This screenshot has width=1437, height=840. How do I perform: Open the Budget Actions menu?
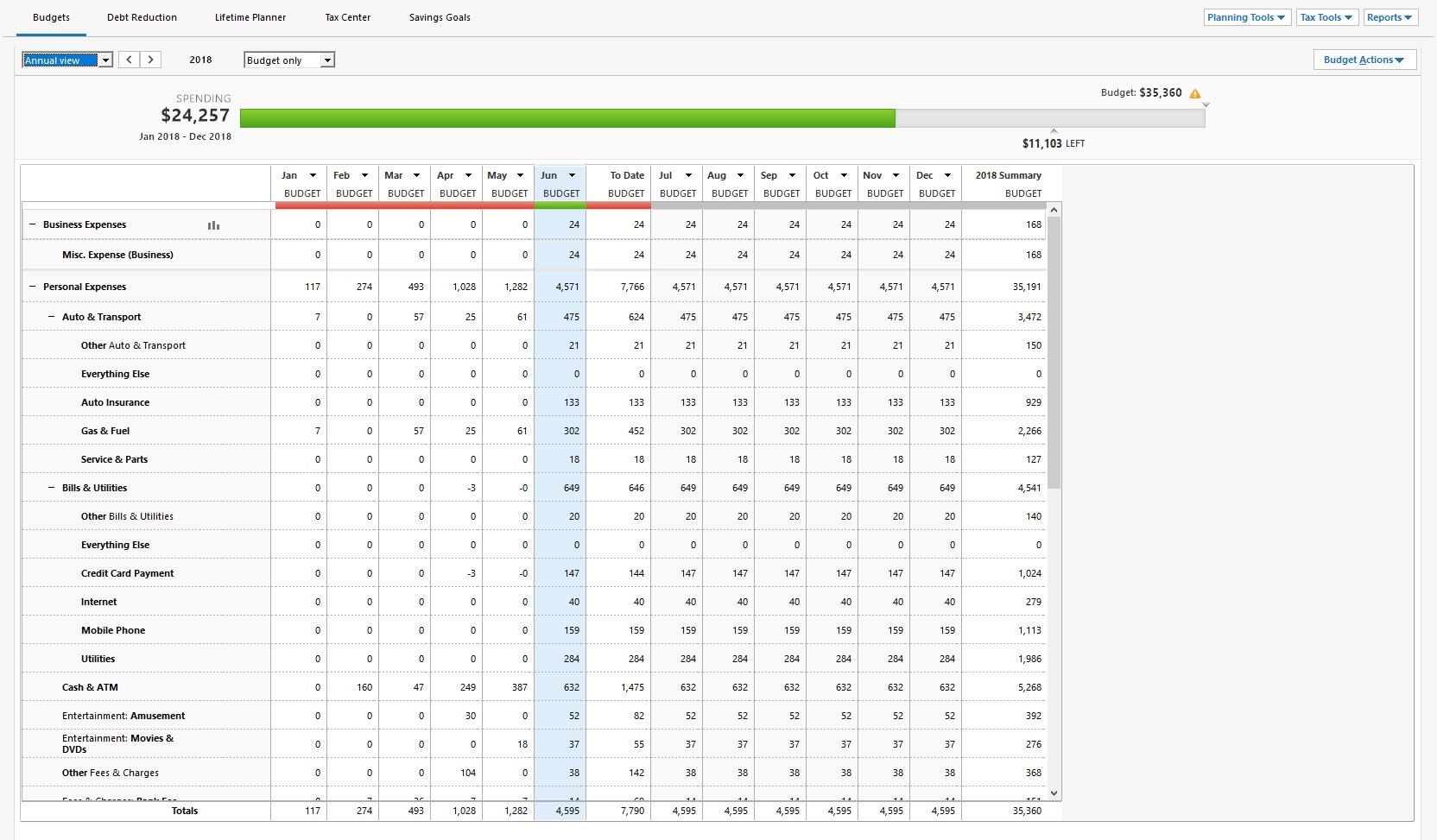[1364, 60]
